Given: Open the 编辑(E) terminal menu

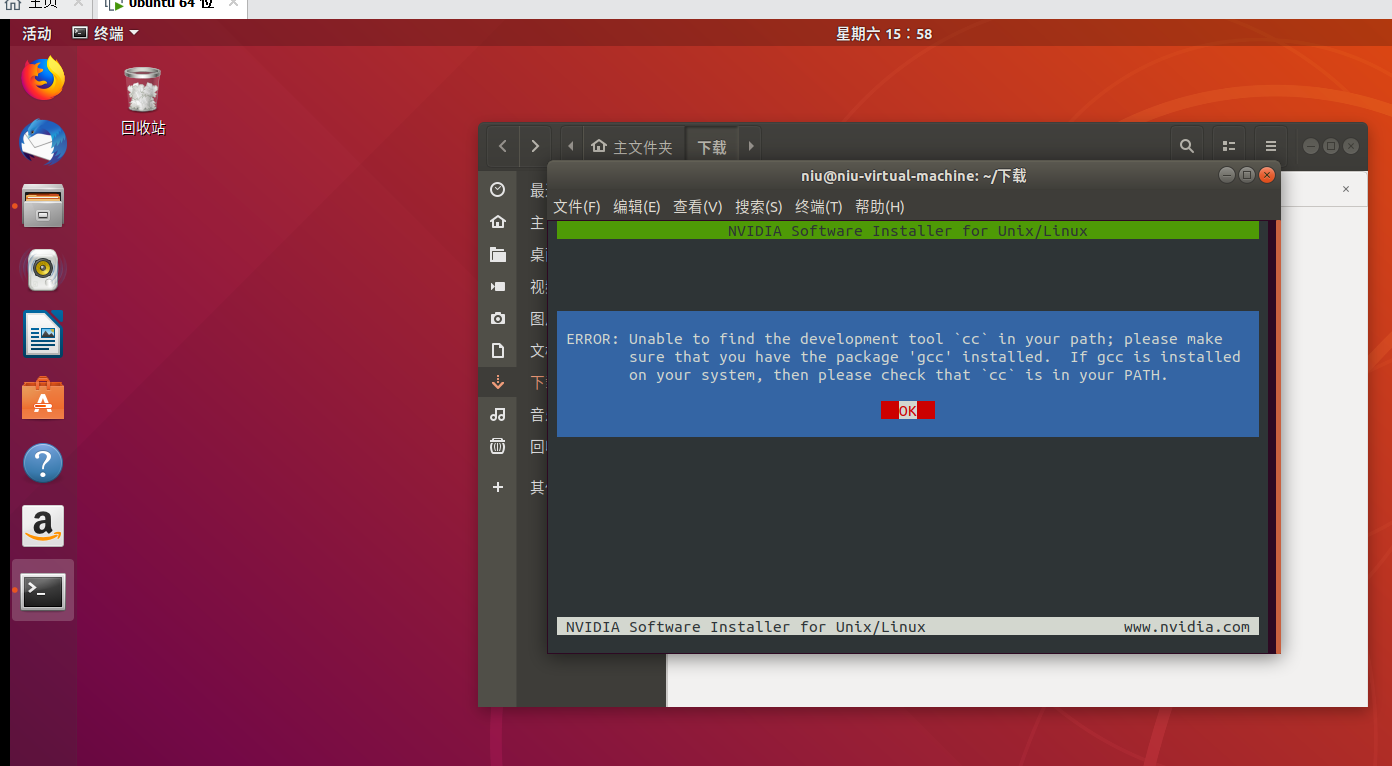Looking at the screenshot, I should pyautogui.click(x=637, y=207).
